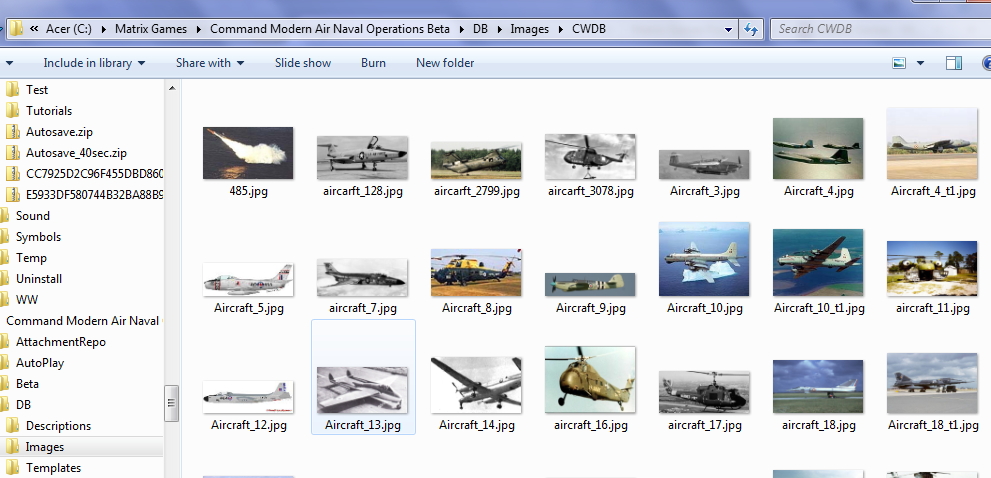Select the 485.jpg missile launch thumbnail

pos(248,153)
